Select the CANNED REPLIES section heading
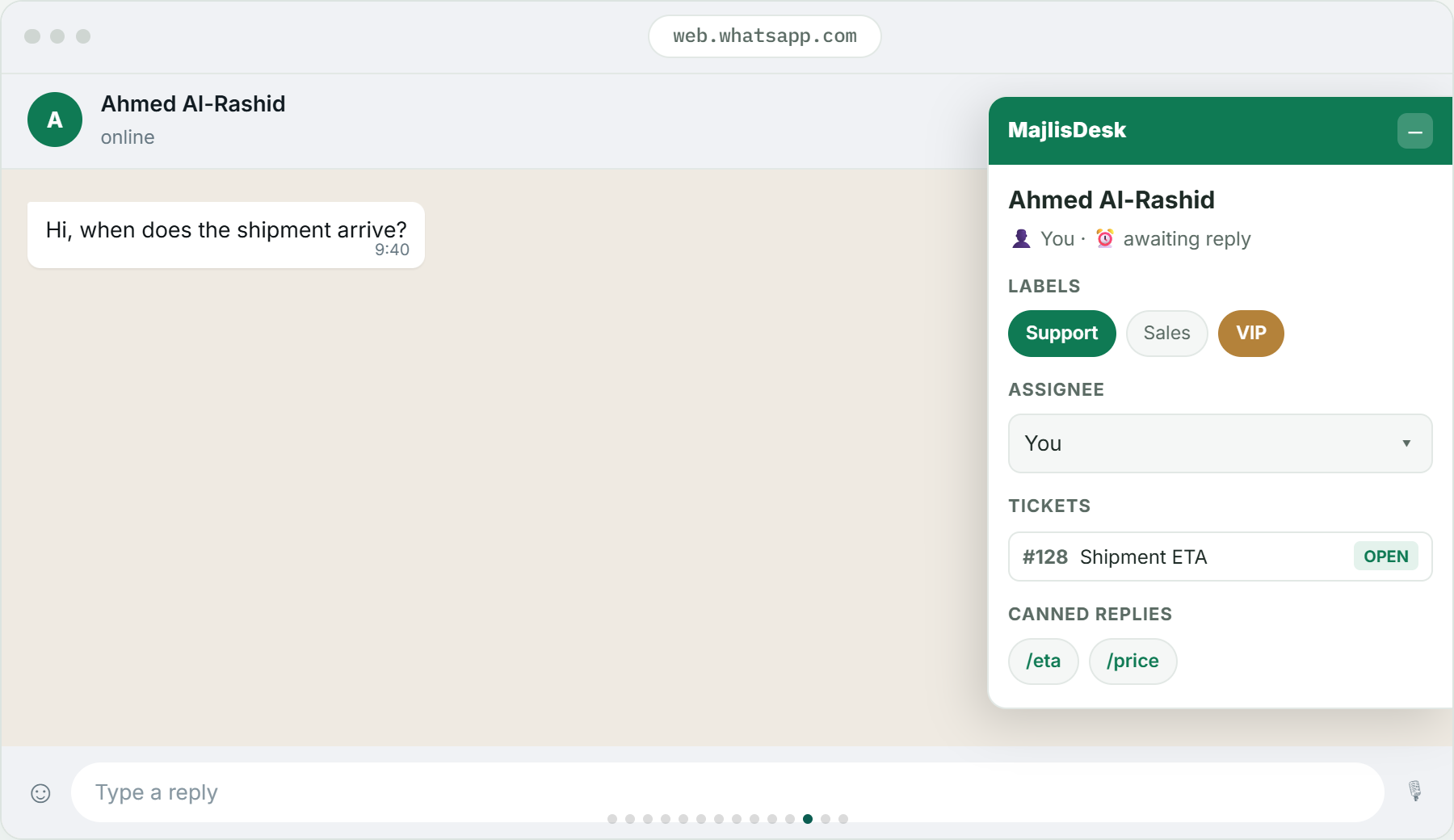This screenshot has height=840, width=1454. click(1090, 615)
